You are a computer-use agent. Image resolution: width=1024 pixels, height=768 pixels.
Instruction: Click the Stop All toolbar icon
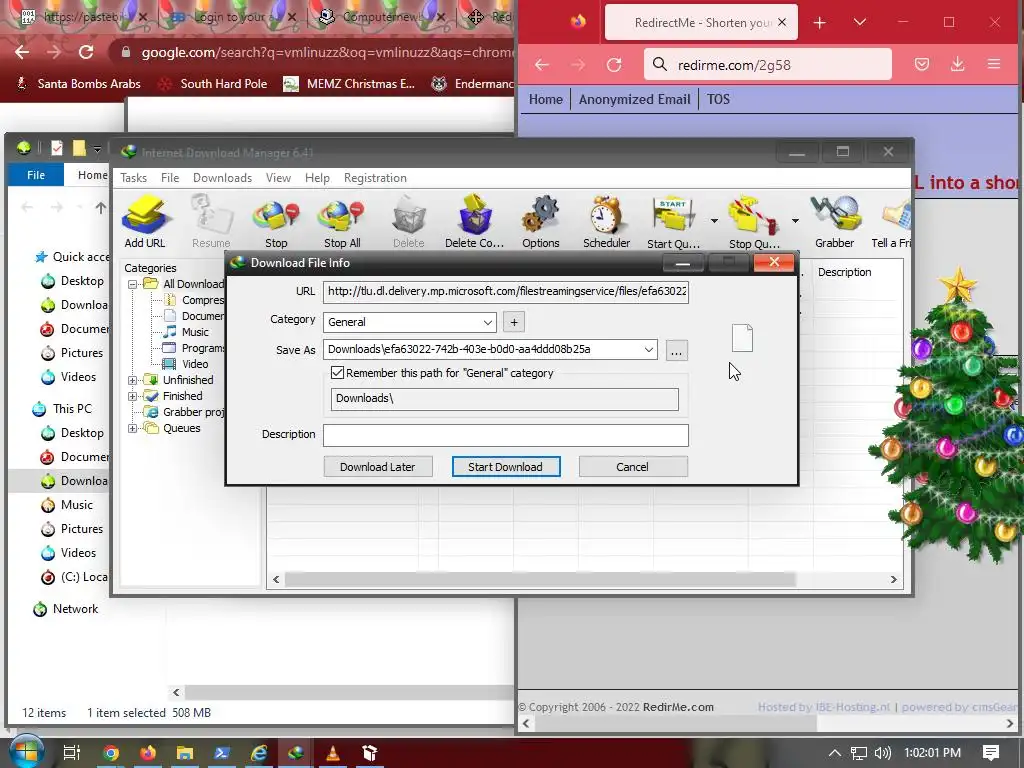342,221
